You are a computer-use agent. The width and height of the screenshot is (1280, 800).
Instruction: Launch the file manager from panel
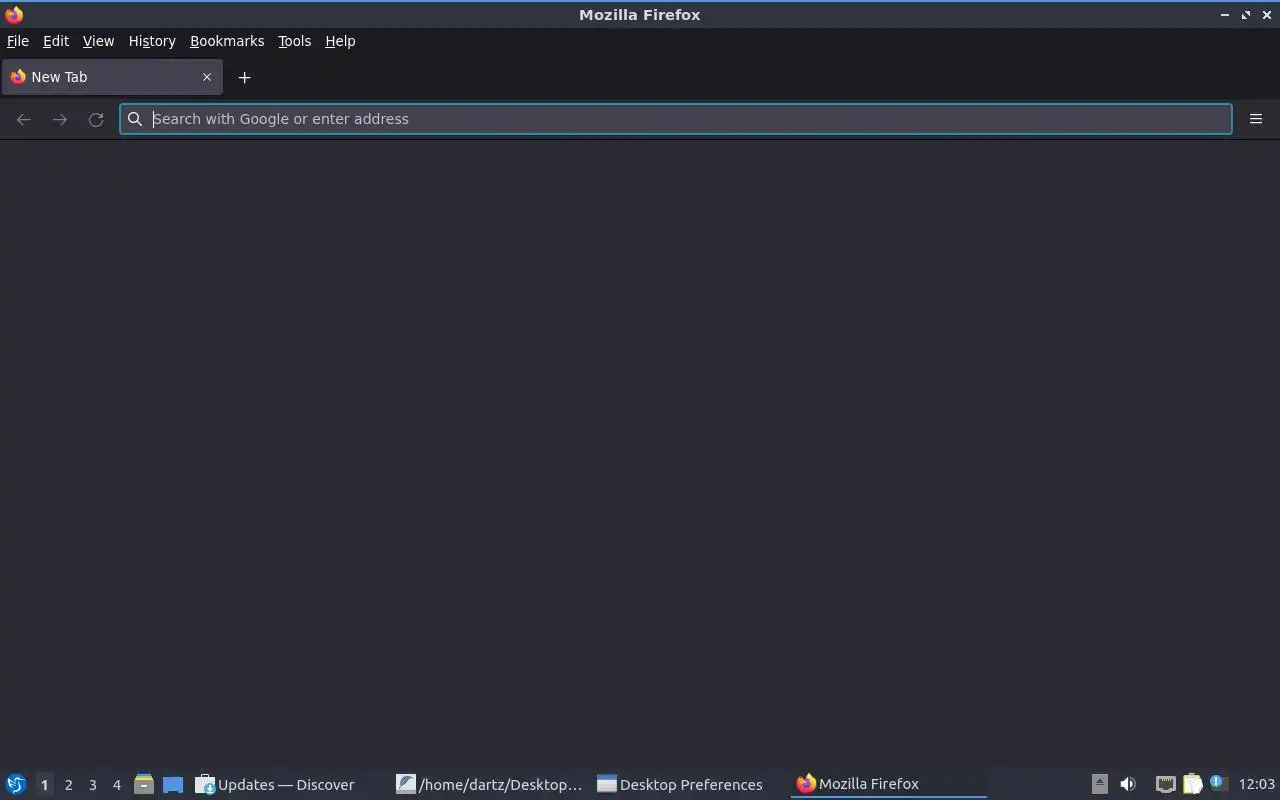[x=143, y=784]
